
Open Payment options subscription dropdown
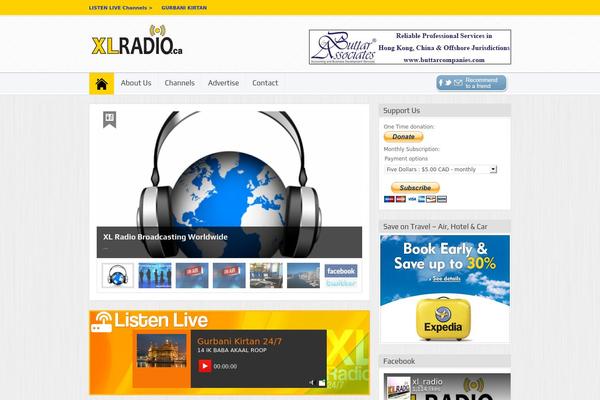(x=440, y=169)
